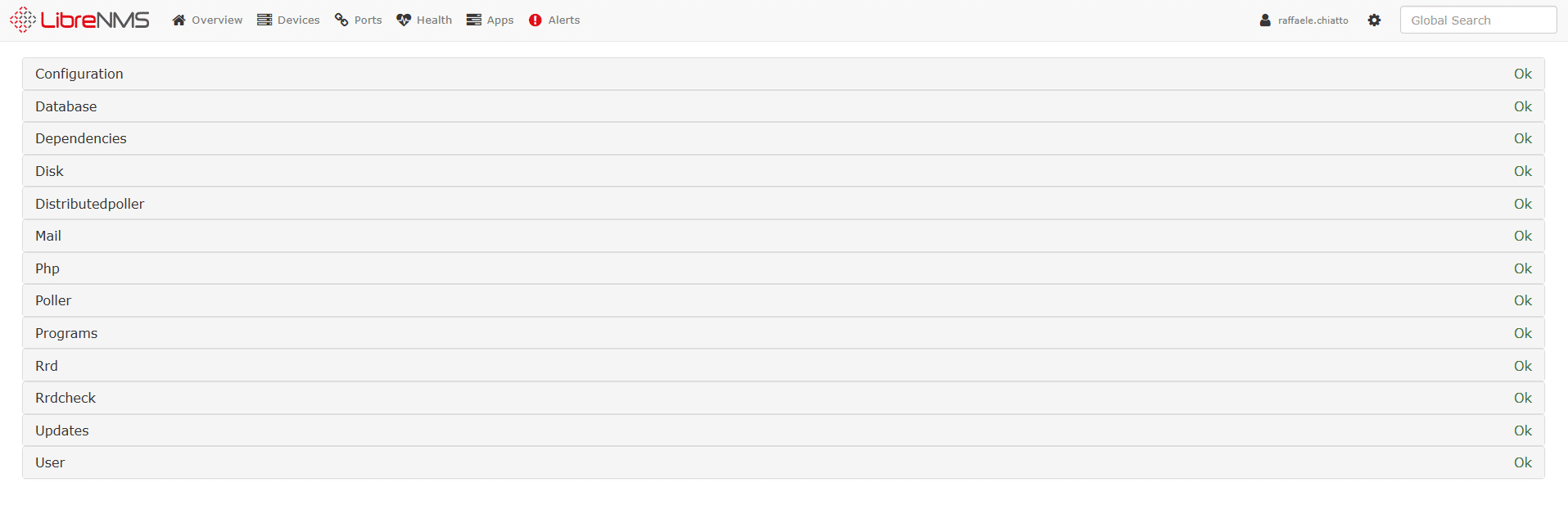This screenshot has height=532, width=1568.
Task: Expand the Poller validation section
Action: coord(784,300)
